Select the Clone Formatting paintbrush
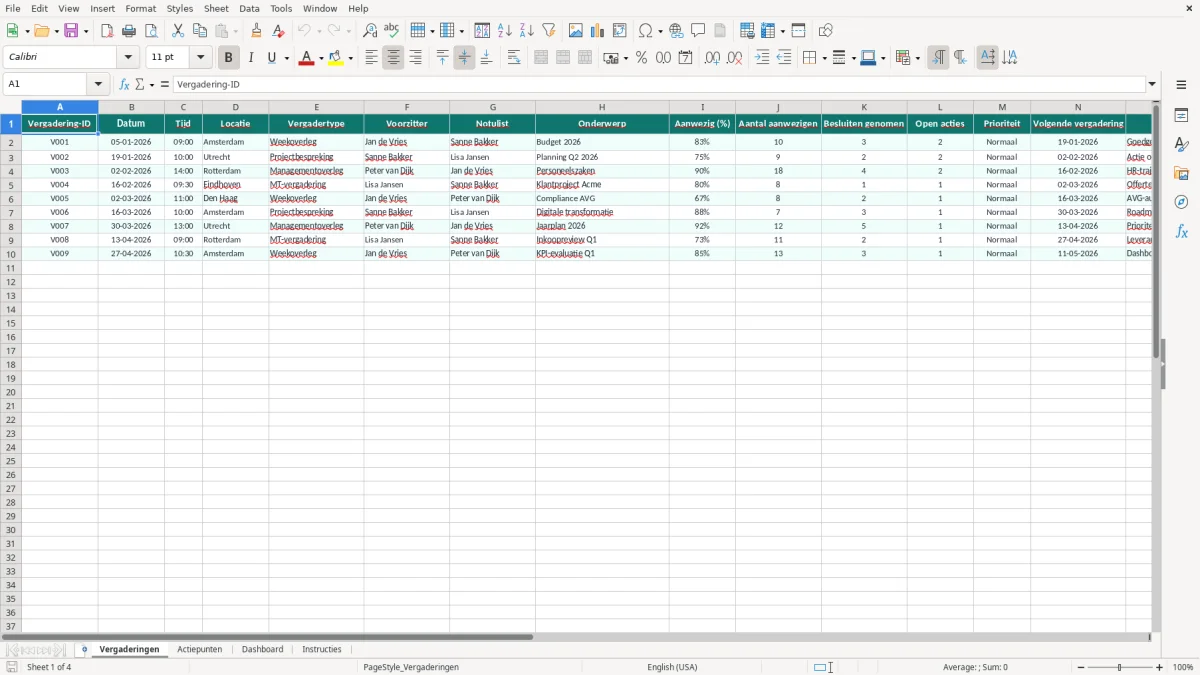 click(257, 31)
